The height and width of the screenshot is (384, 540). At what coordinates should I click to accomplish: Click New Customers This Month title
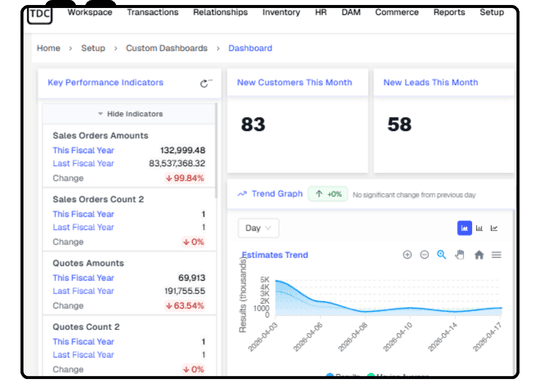(294, 83)
